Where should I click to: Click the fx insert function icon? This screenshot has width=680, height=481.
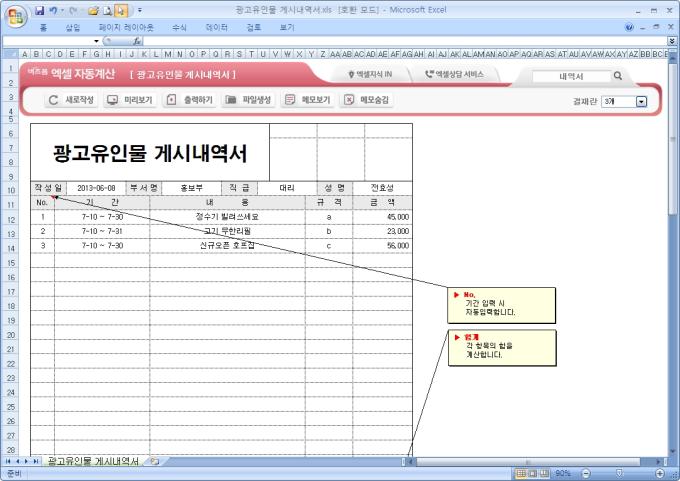137,41
